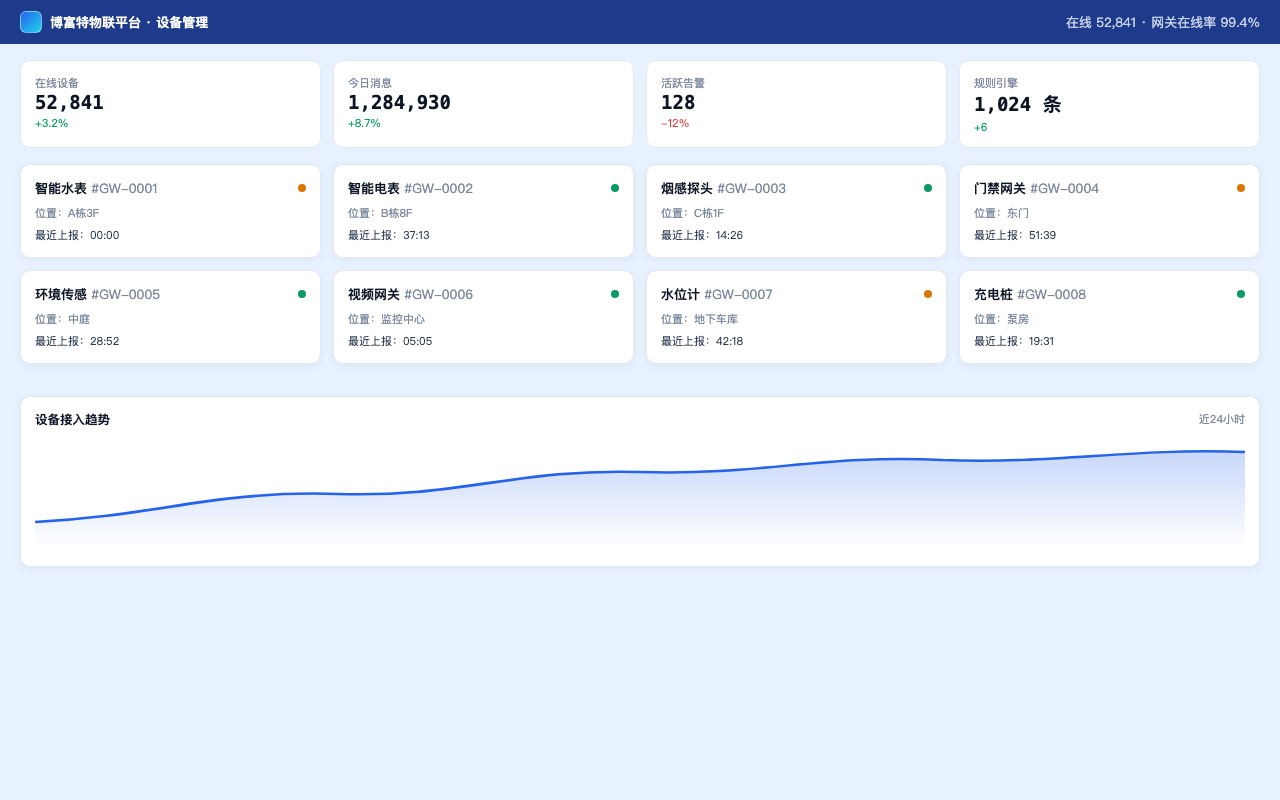Click 博富特物联平台 · 设备管理 header title
Screen dimensions: 1280x800
(129, 22)
